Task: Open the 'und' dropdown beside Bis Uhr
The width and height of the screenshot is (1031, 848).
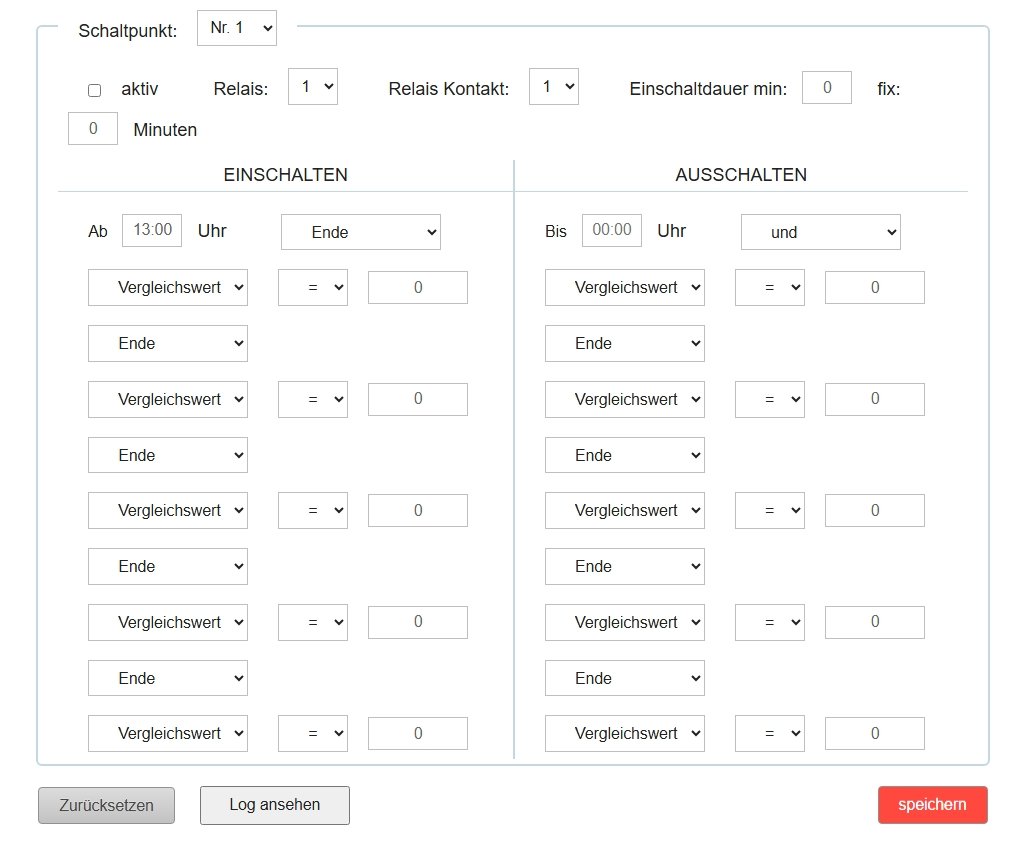Action: tap(821, 232)
